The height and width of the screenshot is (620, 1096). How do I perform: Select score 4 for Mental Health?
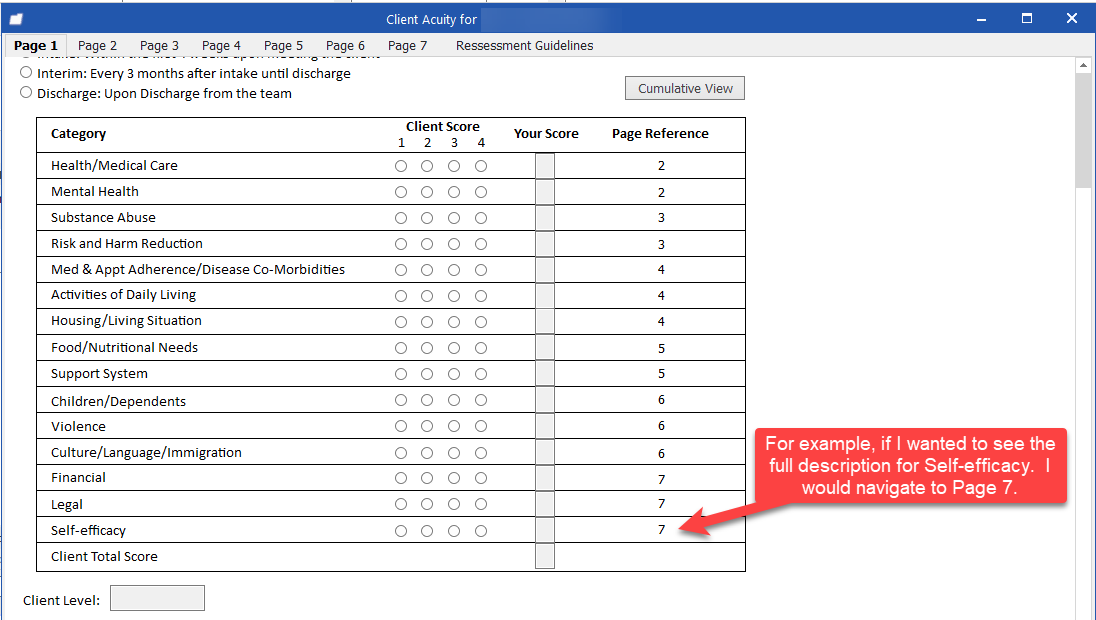coord(481,191)
